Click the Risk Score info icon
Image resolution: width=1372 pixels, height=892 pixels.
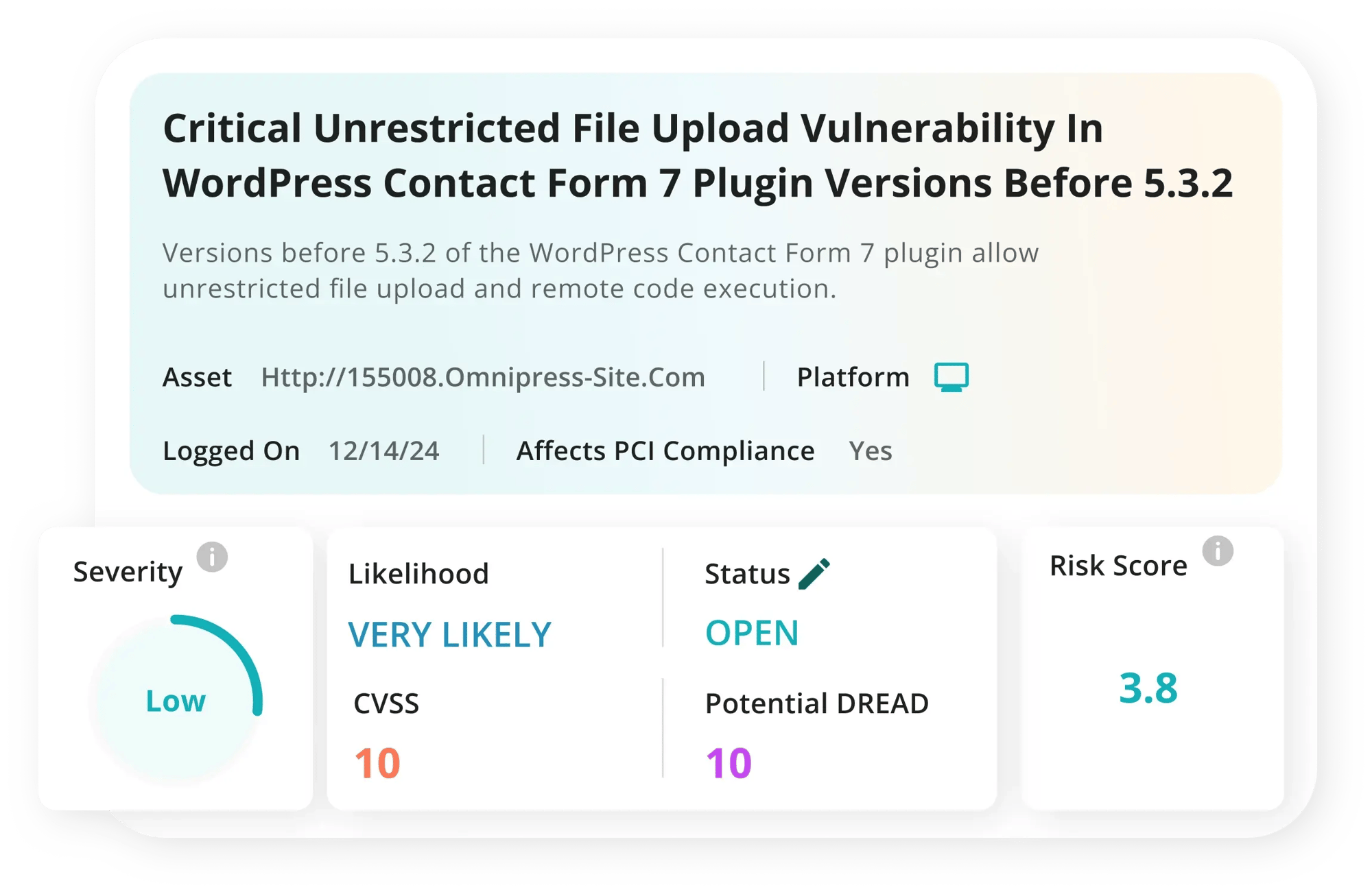point(1218,551)
